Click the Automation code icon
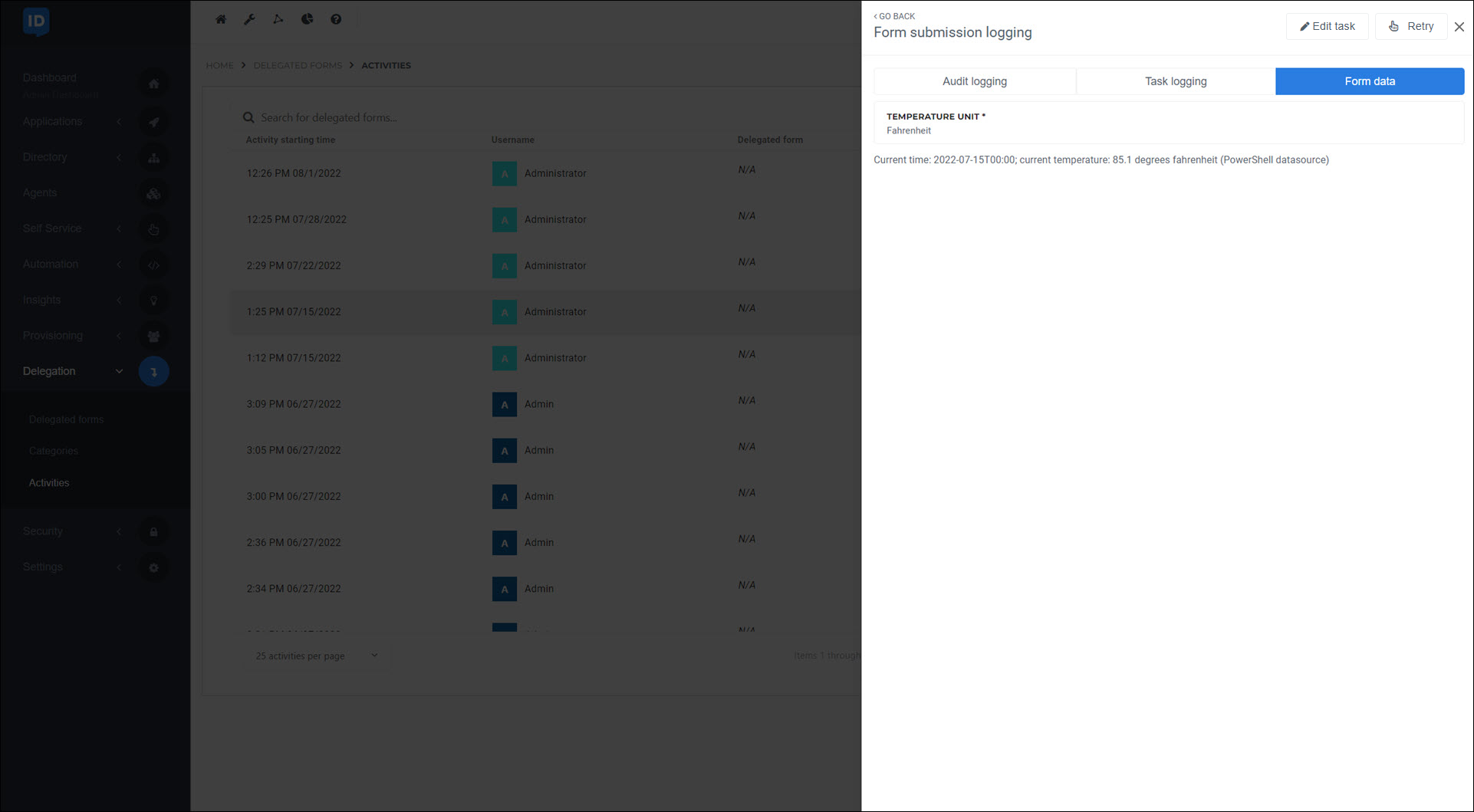1474x812 pixels. (x=153, y=265)
